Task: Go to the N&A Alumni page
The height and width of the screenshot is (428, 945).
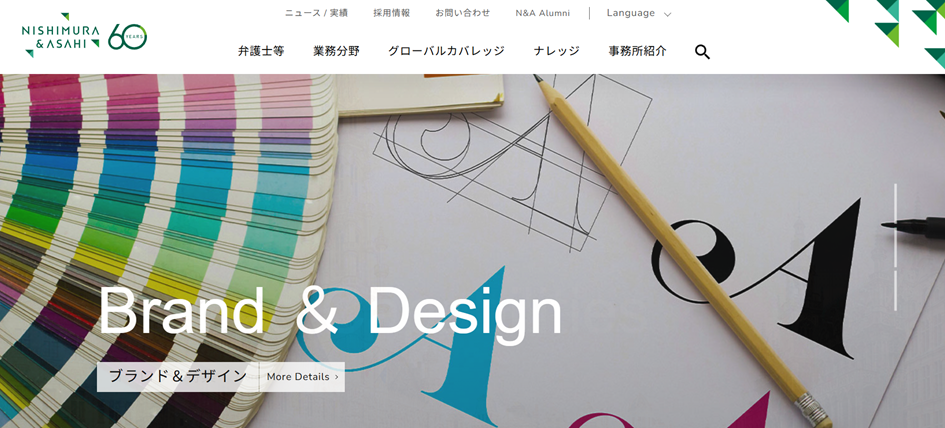Action: click(542, 13)
